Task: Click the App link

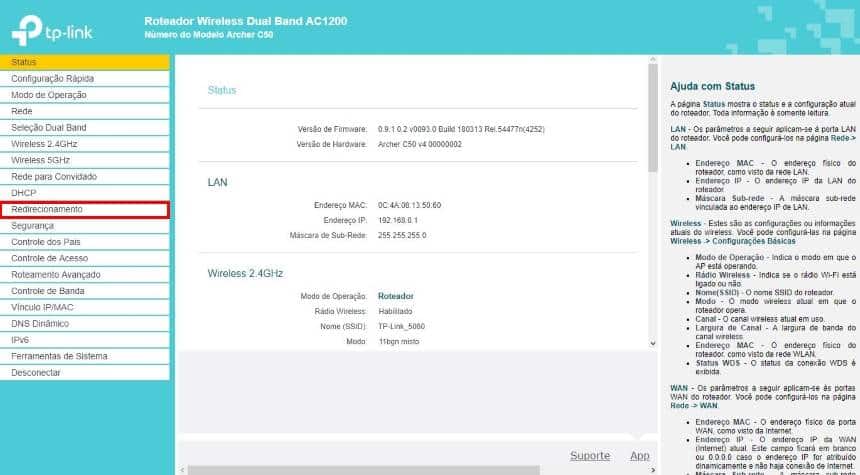Action: coord(640,456)
